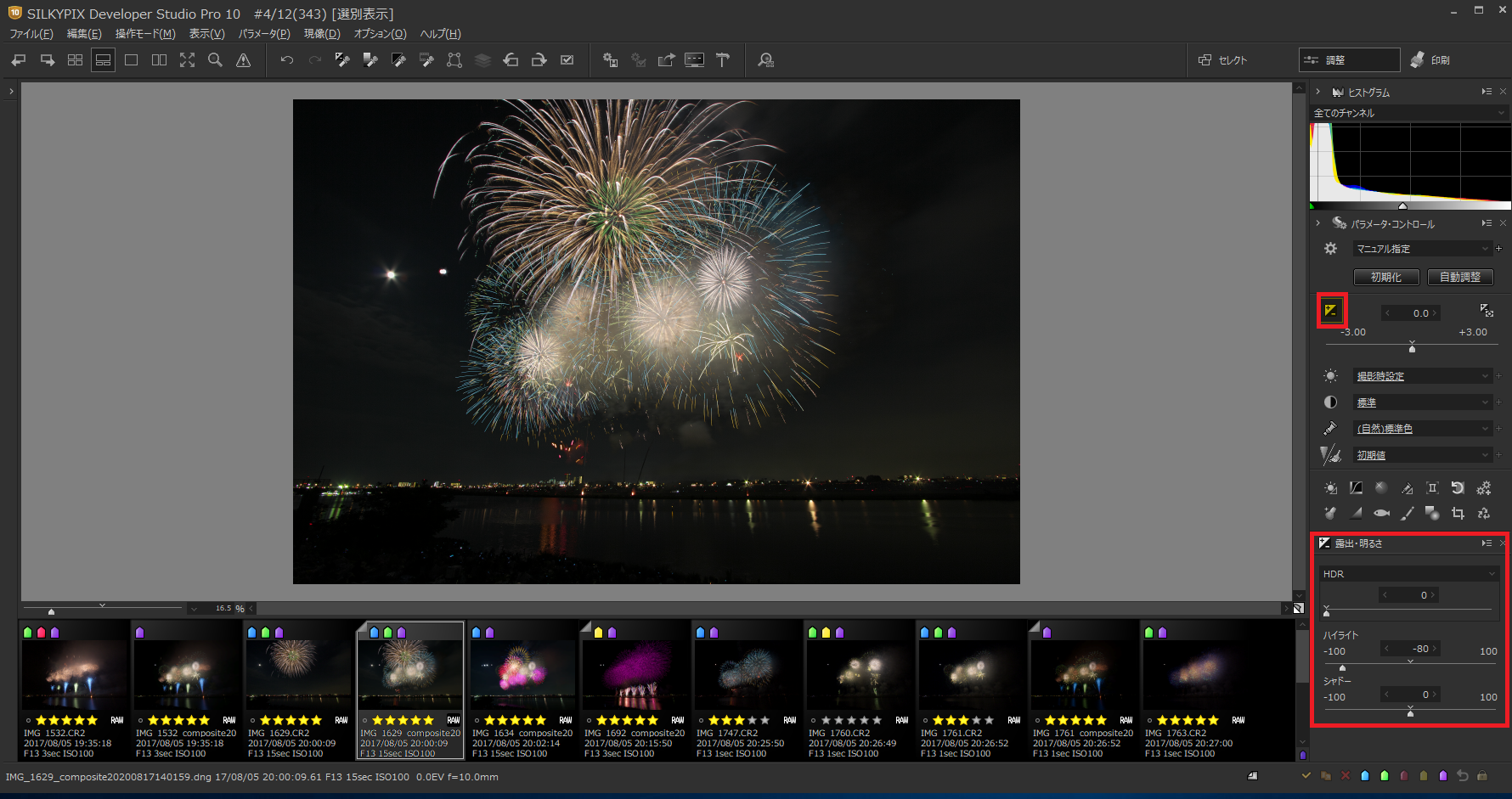Select the white balance eyedropper tool

pyautogui.click(x=342, y=60)
